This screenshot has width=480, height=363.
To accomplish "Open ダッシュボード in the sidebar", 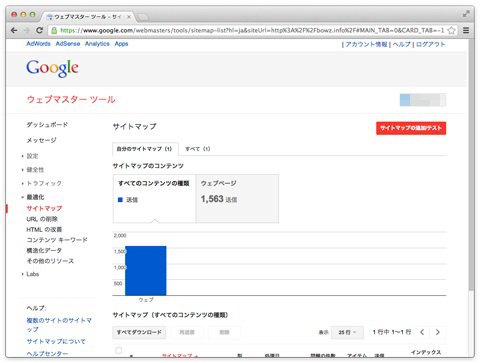I will 47,125.
